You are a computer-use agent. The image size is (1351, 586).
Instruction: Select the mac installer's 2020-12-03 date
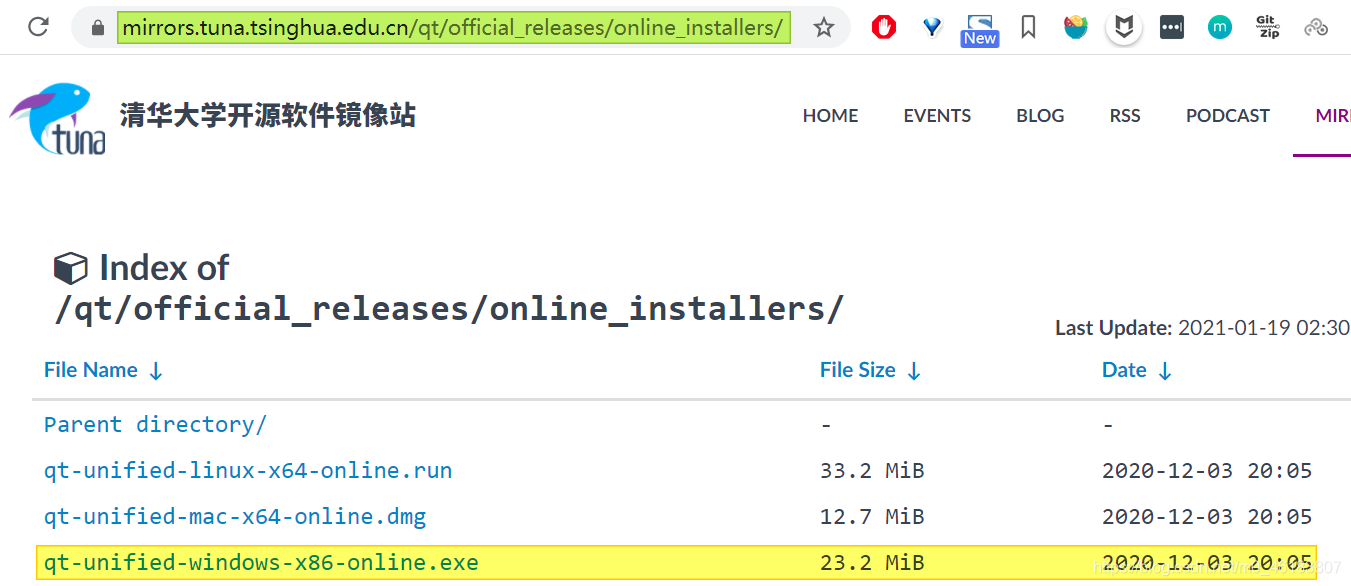point(1207,517)
